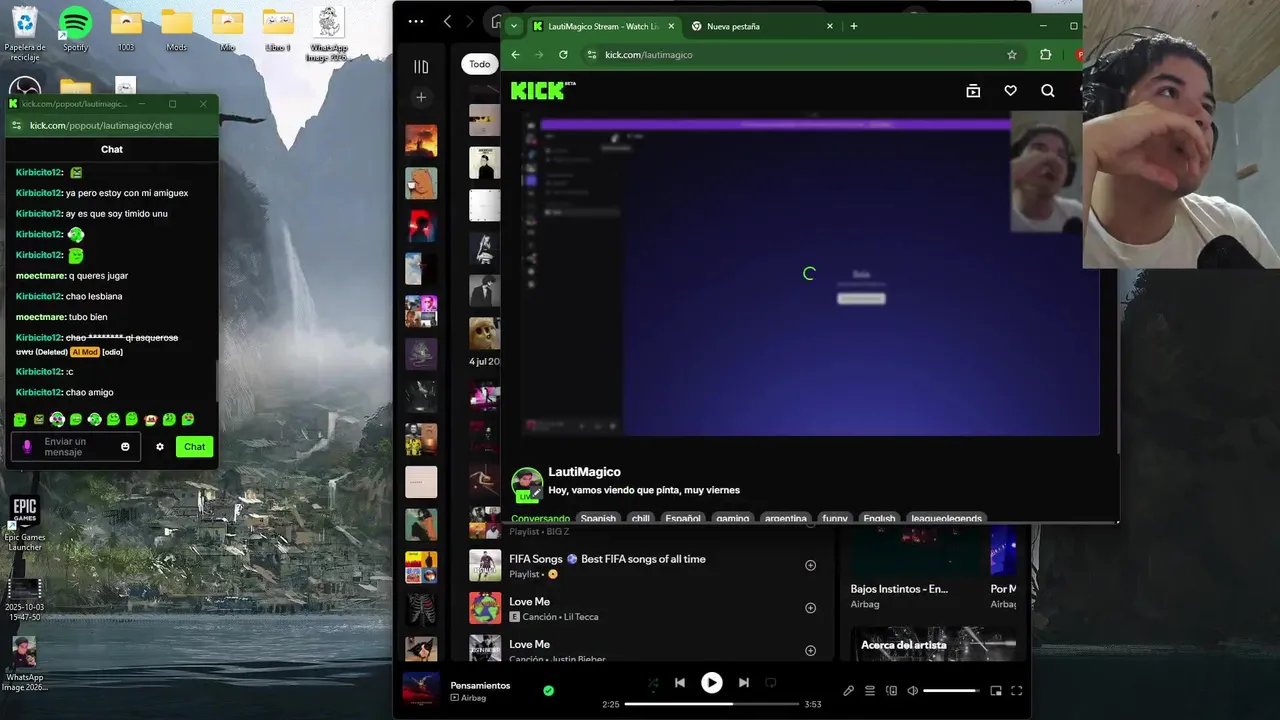Click moectmare username on 'tubo bien' message
This screenshot has height=720, width=1280.
[41, 317]
